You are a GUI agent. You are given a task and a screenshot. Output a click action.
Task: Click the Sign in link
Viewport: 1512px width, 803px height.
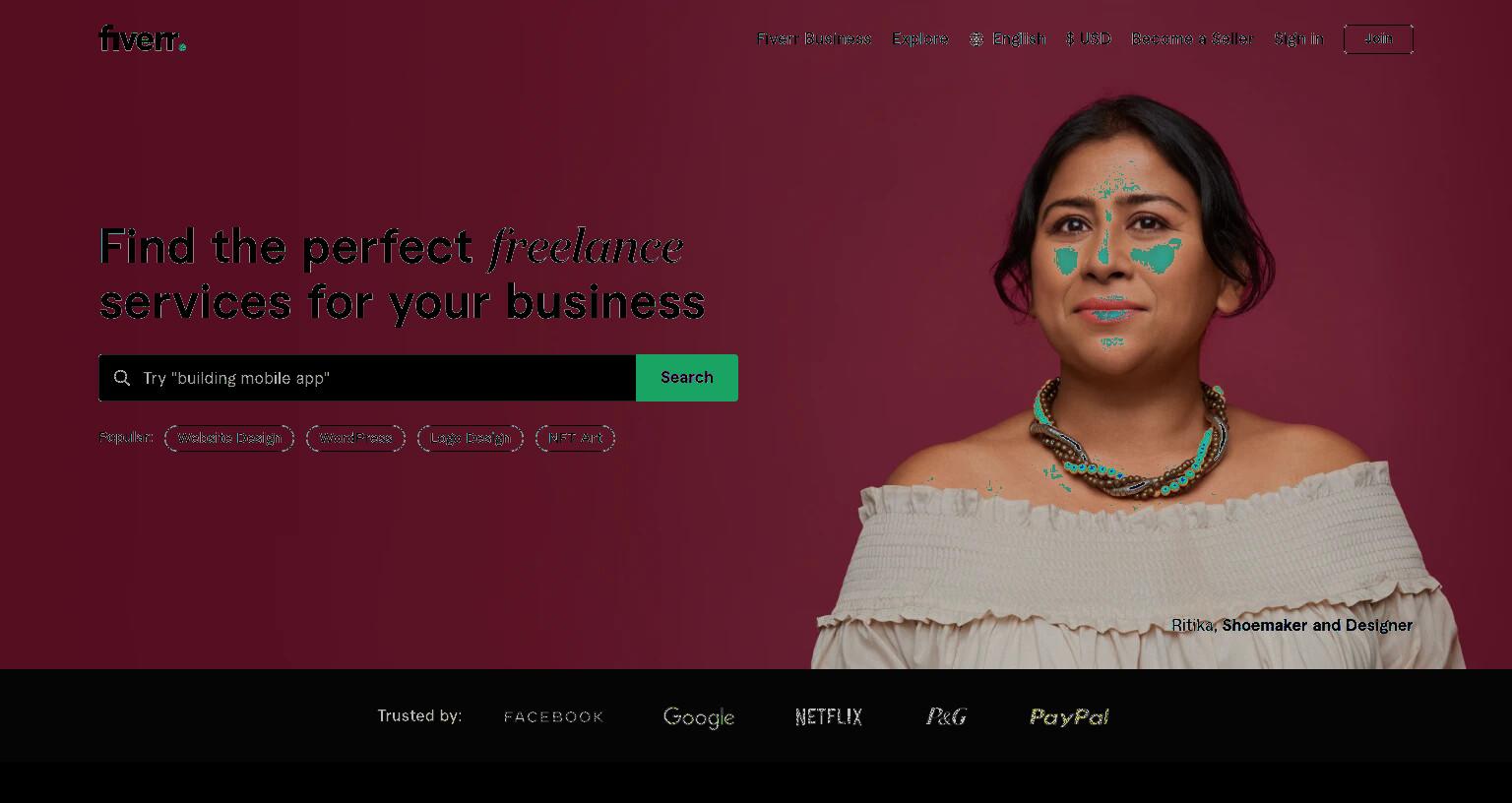[x=1298, y=39]
